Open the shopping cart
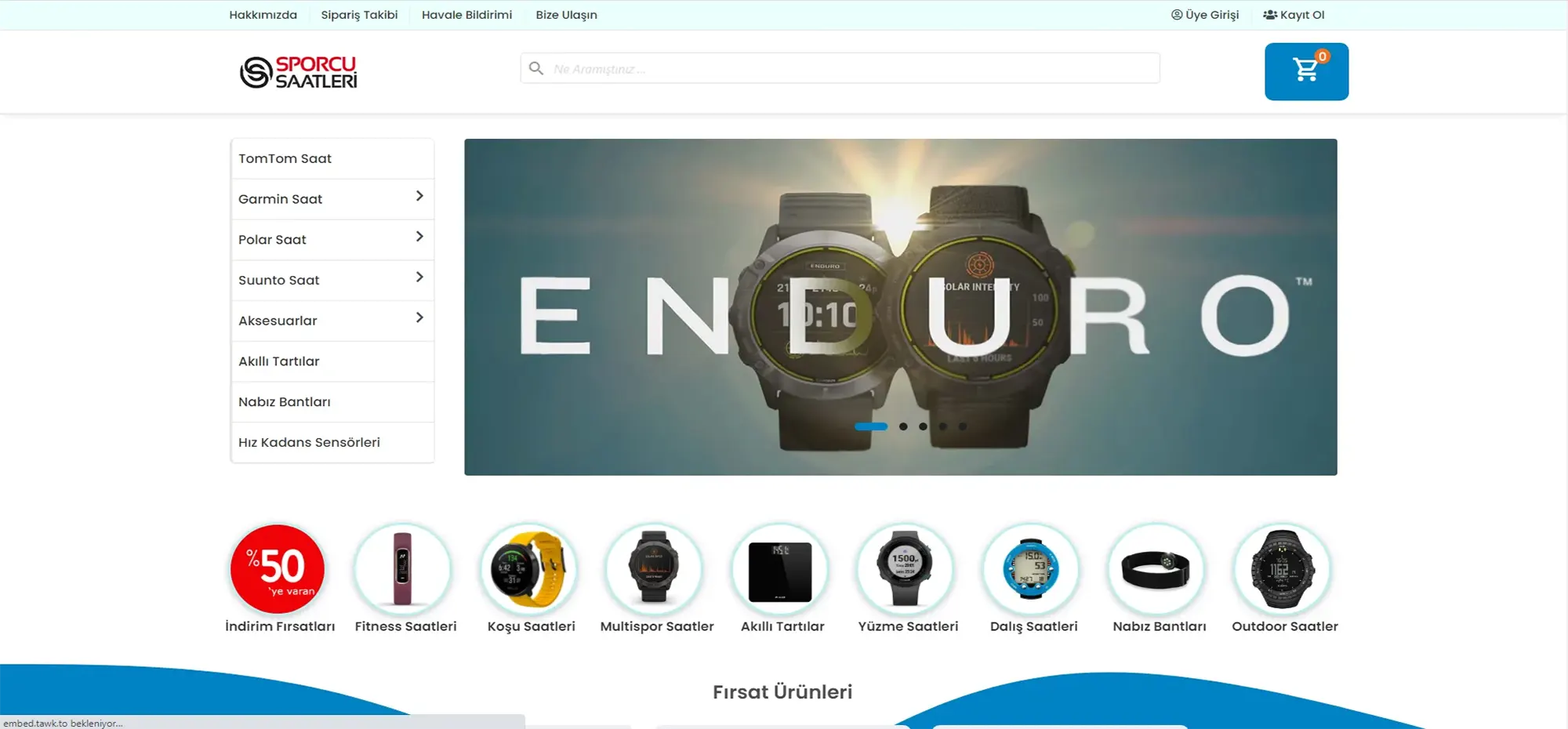The height and width of the screenshot is (729, 1568). [1306, 71]
